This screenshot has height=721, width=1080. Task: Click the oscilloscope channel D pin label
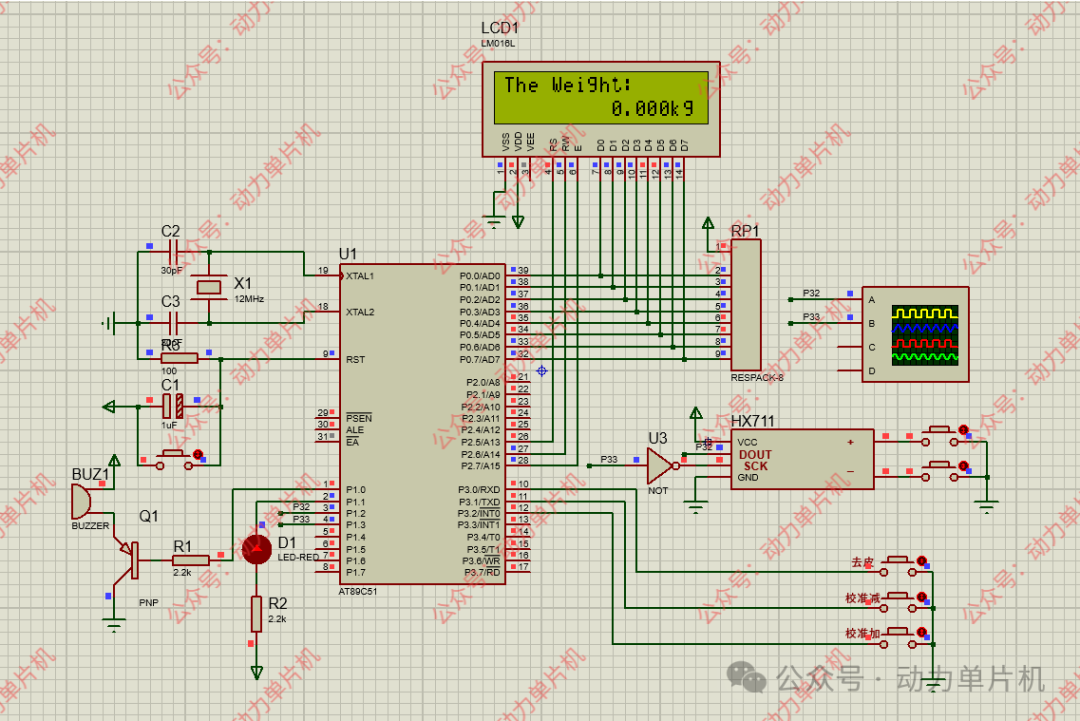871,370
